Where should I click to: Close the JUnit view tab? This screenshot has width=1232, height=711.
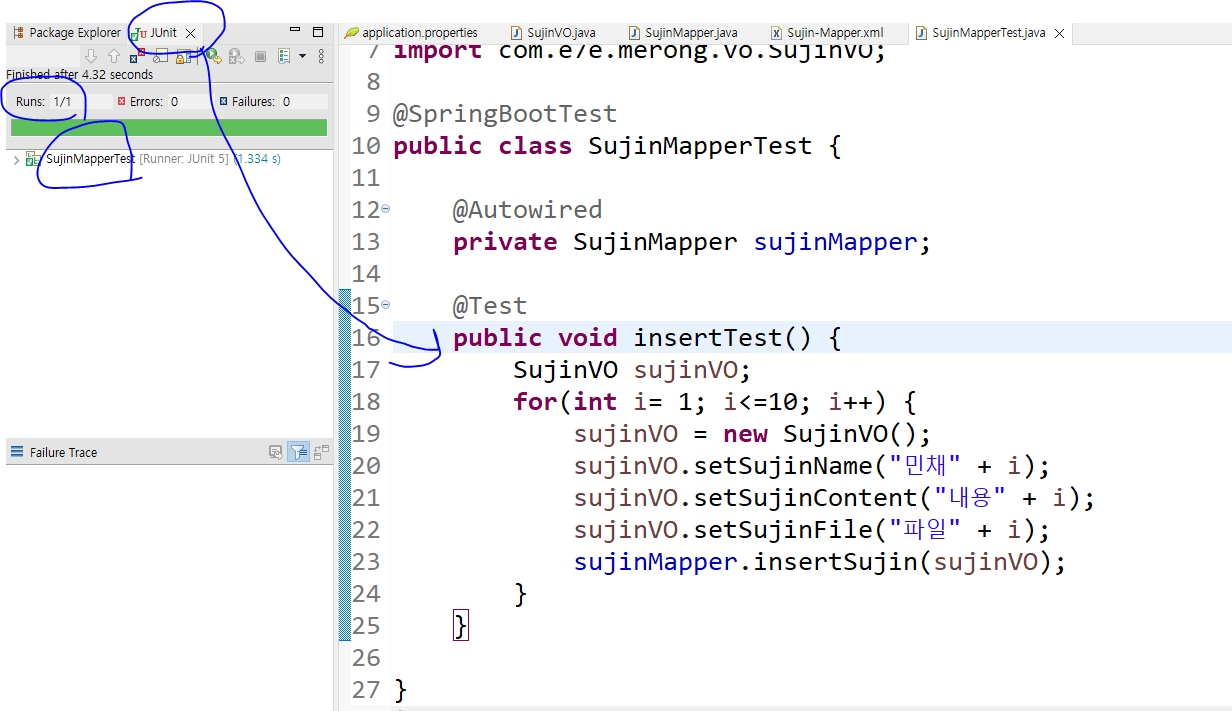coord(190,33)
